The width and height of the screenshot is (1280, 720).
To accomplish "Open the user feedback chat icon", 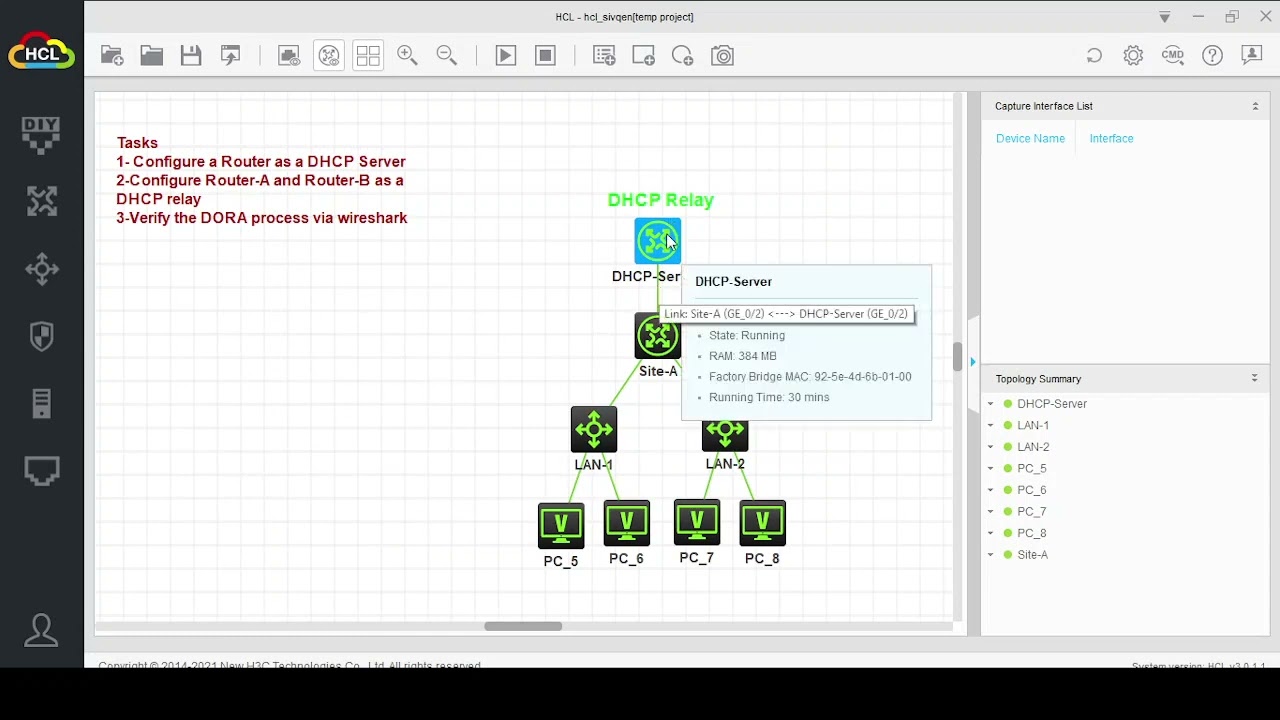I will (1252, 56).
